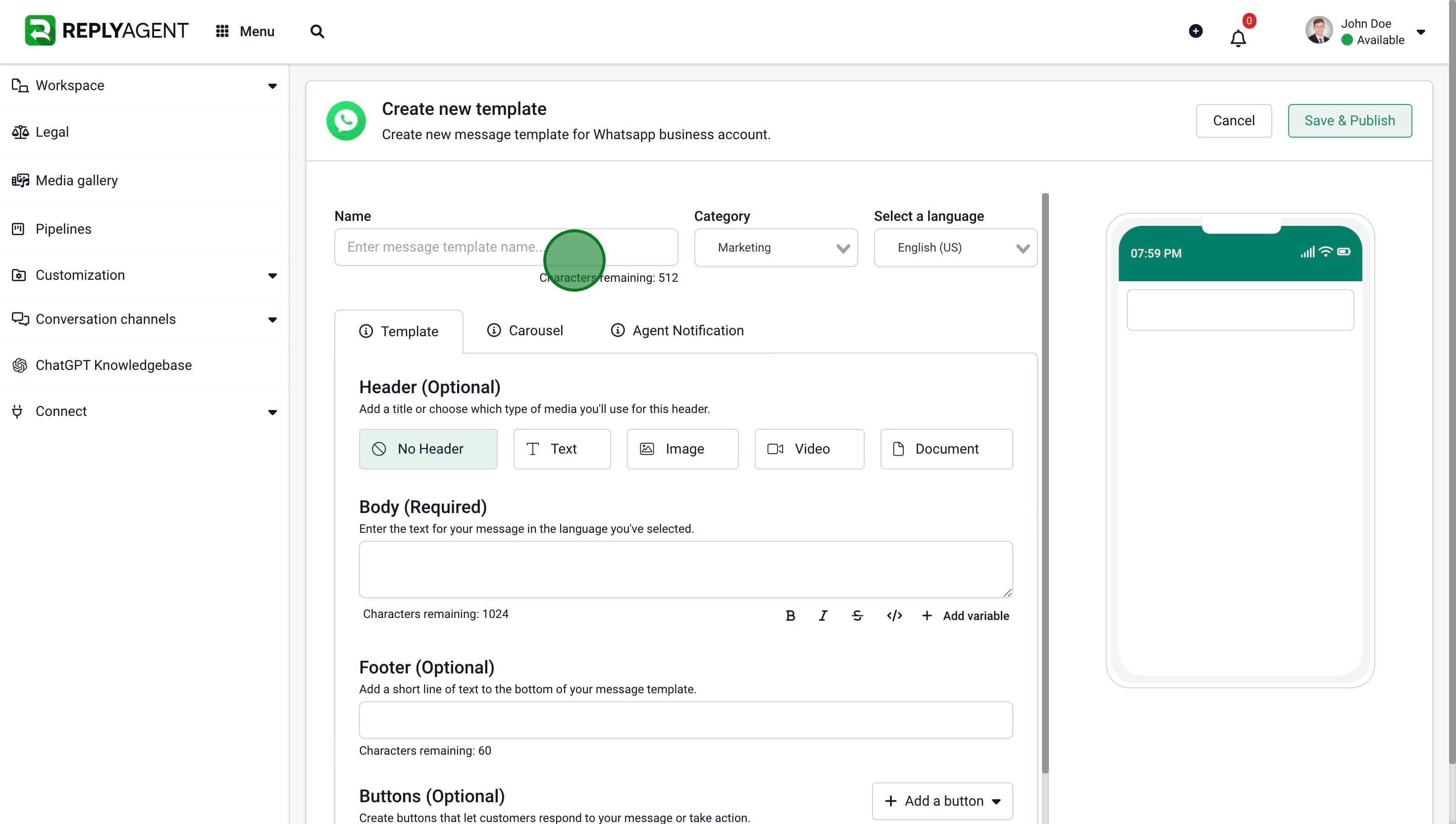Screen dimensions: 1456x824
Task: Select the Video header option
Action: point(809,449)
